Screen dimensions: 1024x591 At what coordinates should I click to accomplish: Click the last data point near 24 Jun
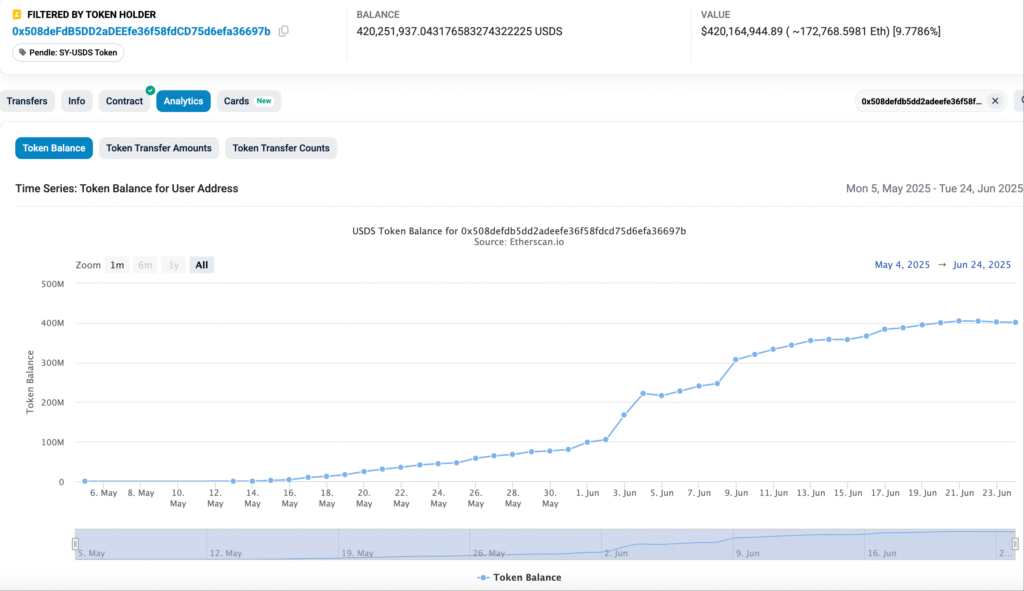(x=1016, y=323)
